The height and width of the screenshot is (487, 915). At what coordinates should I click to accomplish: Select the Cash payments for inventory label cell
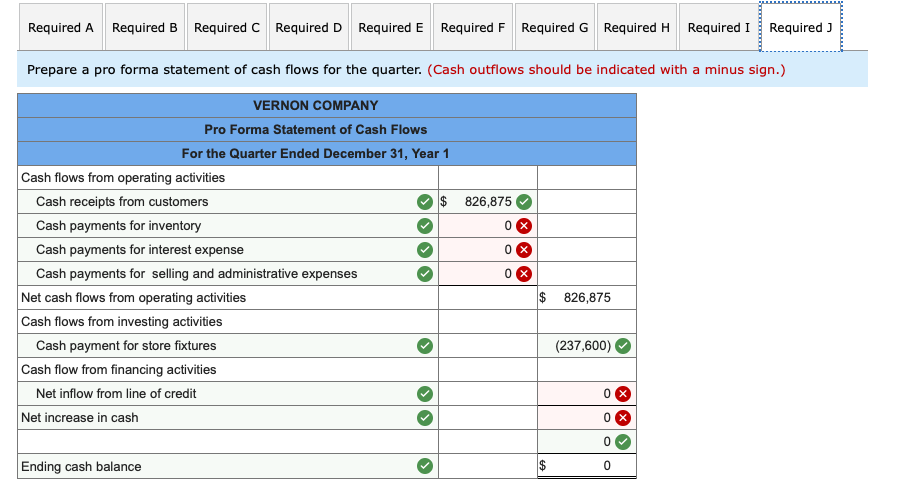228,226
